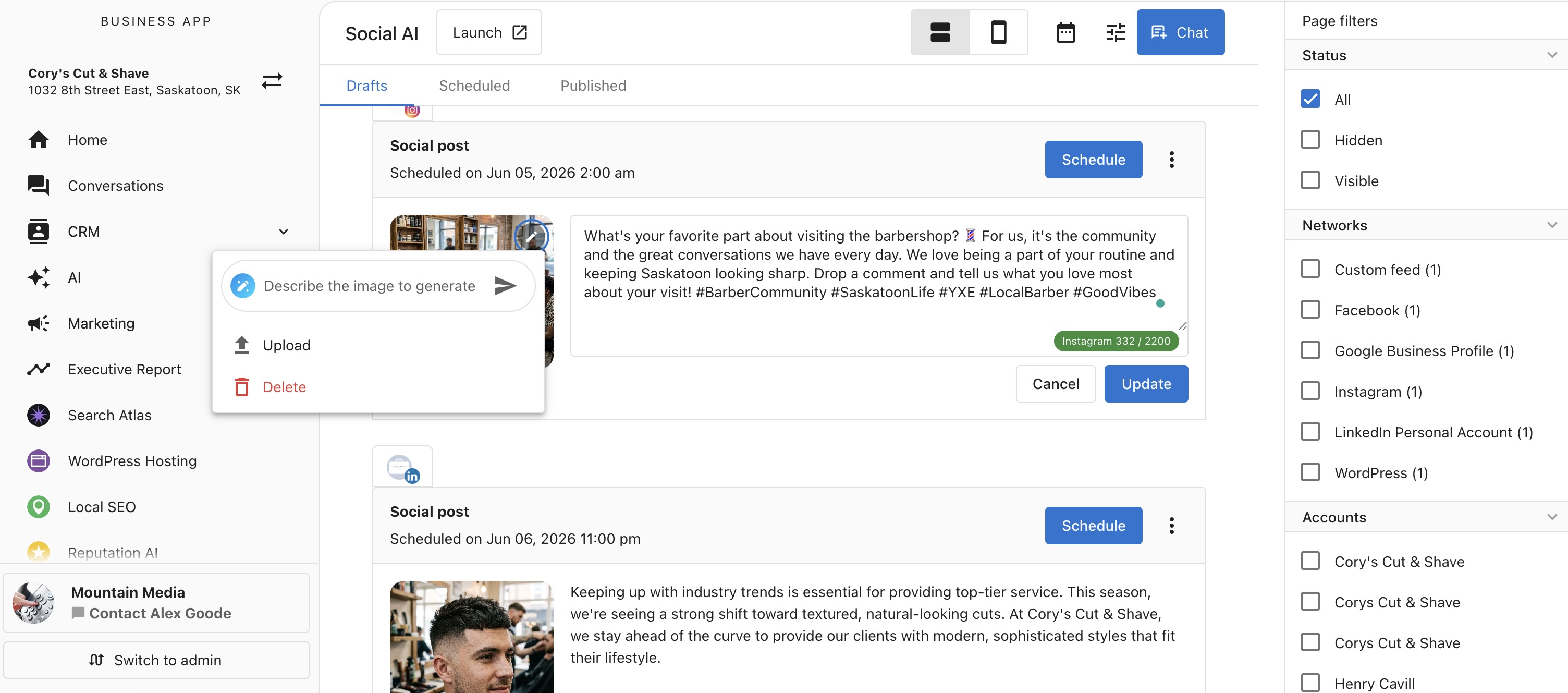1568x693 pixels.
Task: Click the send arrow for image prompt
Action: pyautogui.click(x=505, y=286)
